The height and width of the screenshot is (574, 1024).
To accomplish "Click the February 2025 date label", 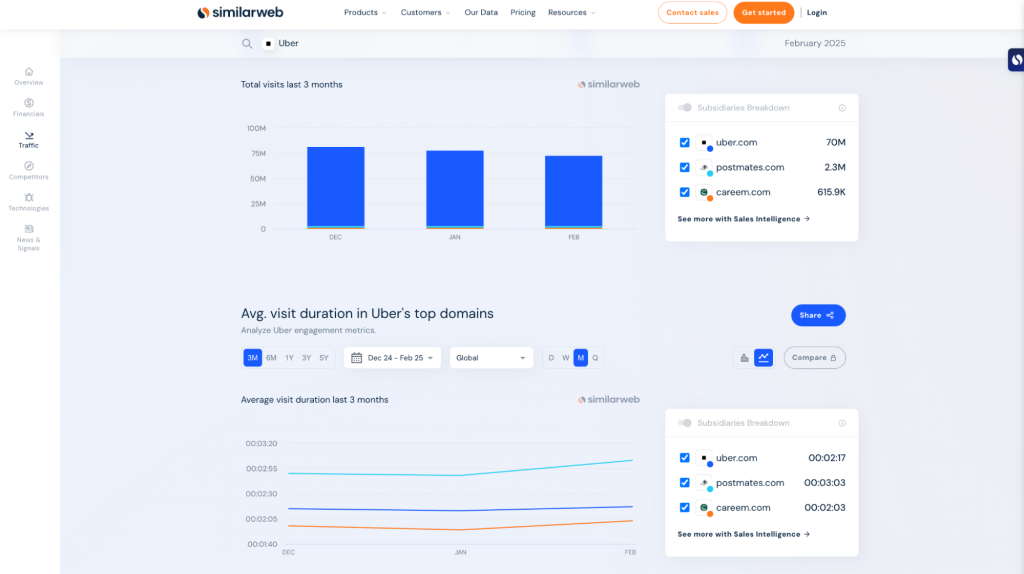I will (x=814, y=43).
